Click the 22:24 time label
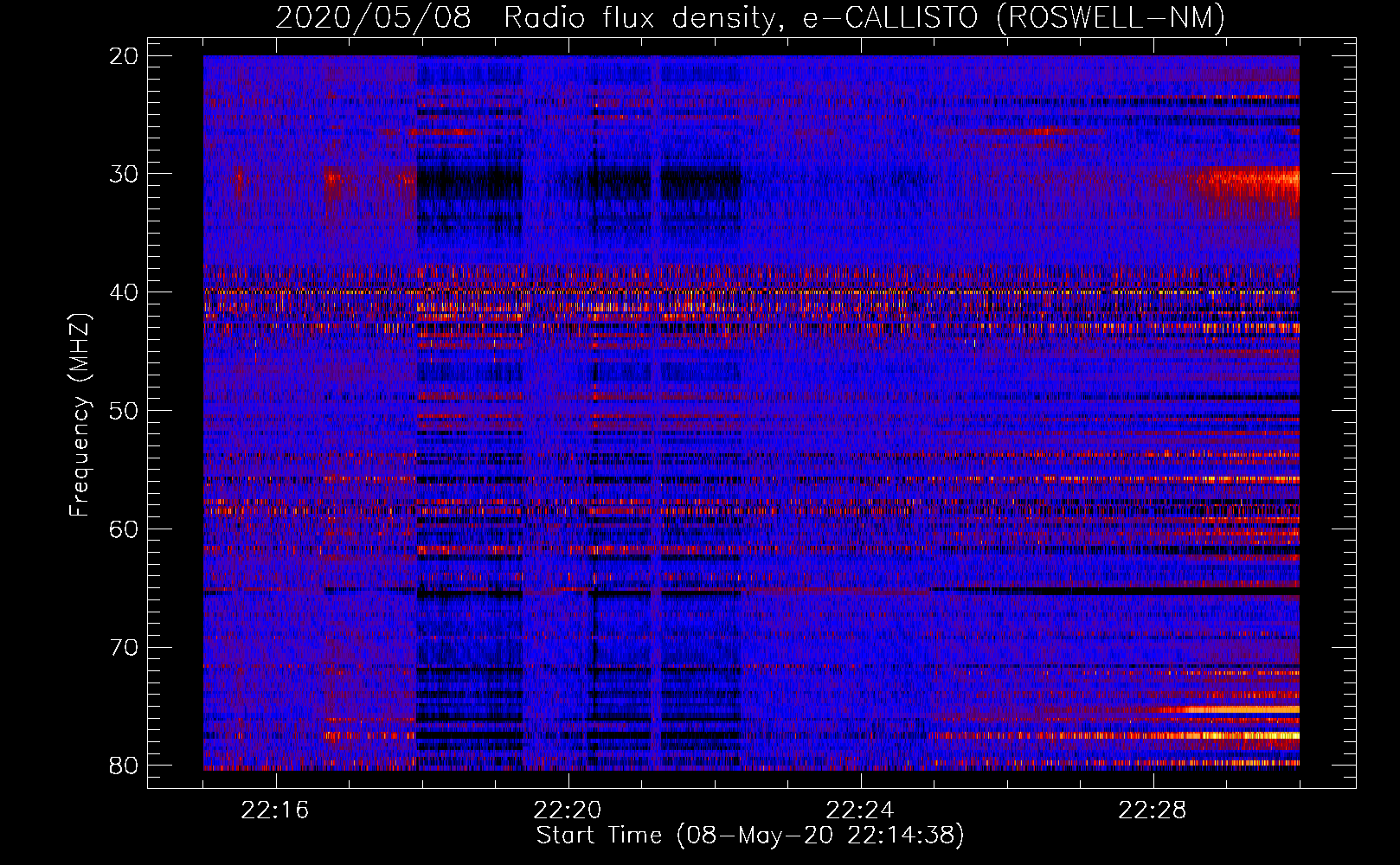This screenshot has height=865, width=1400. 860,811
